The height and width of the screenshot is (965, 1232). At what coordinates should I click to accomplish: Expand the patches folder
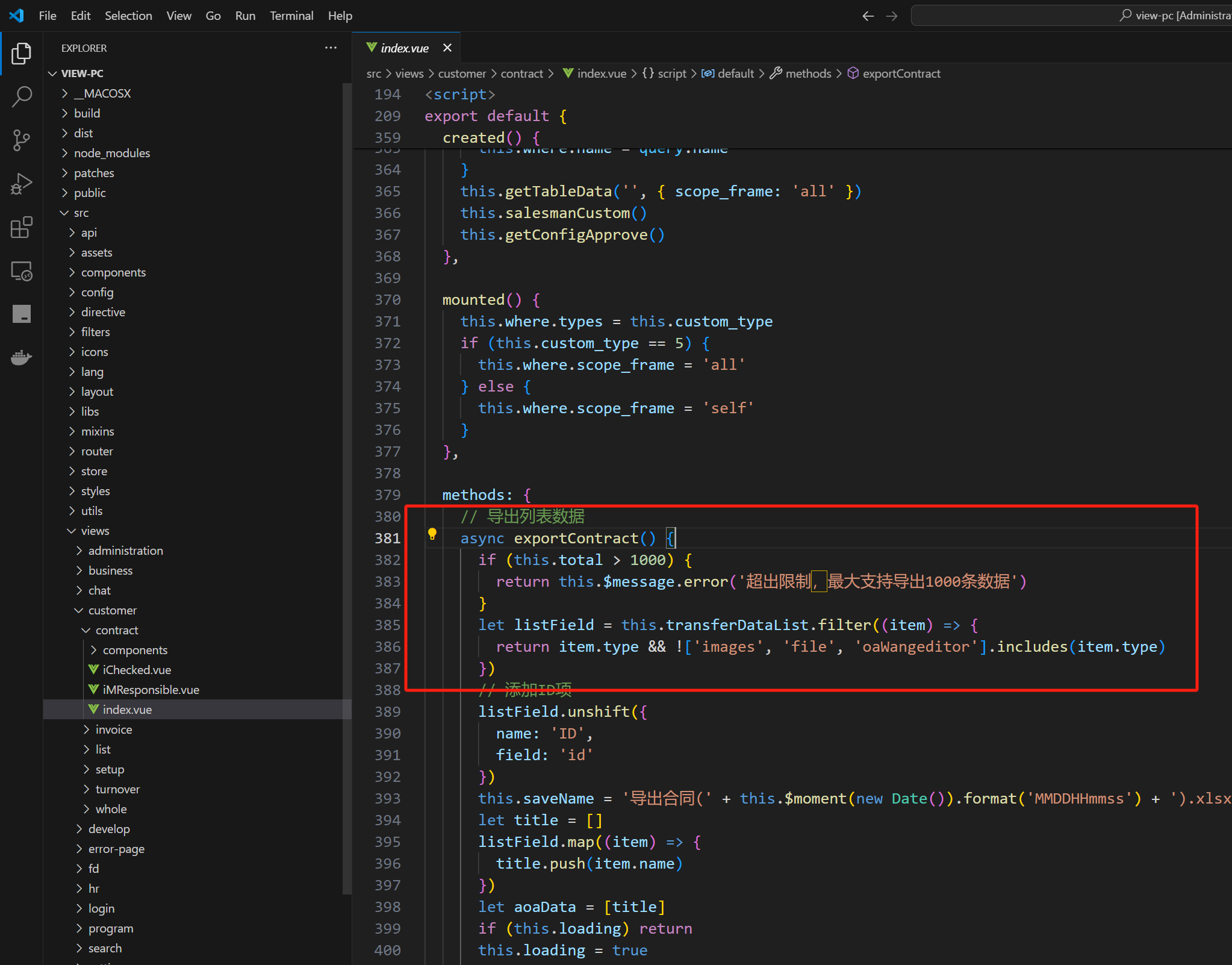click(x=198, y=173)
